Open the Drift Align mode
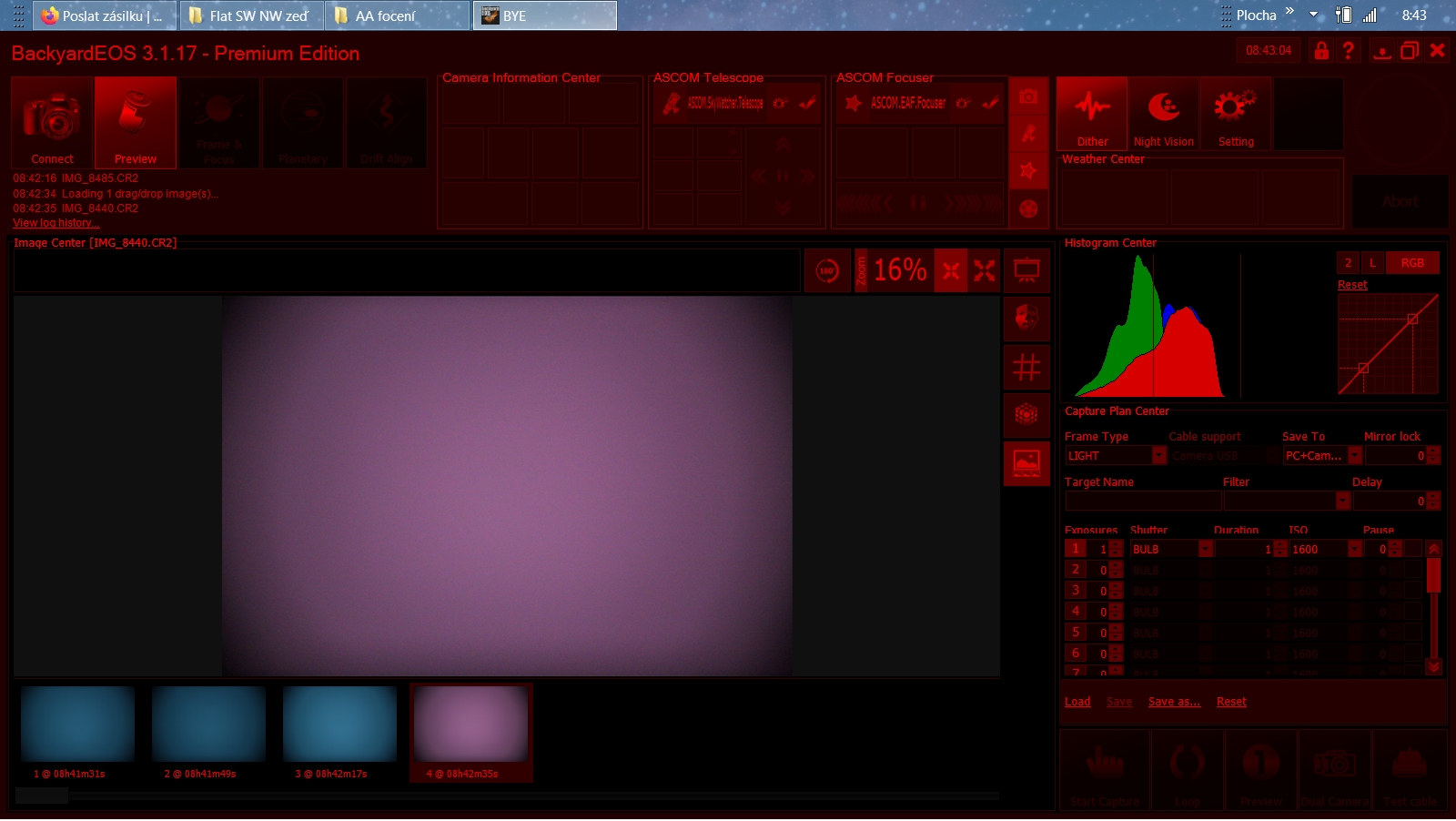The width and height of the screenshot is (1456, 821). click(x=387, y=122)
